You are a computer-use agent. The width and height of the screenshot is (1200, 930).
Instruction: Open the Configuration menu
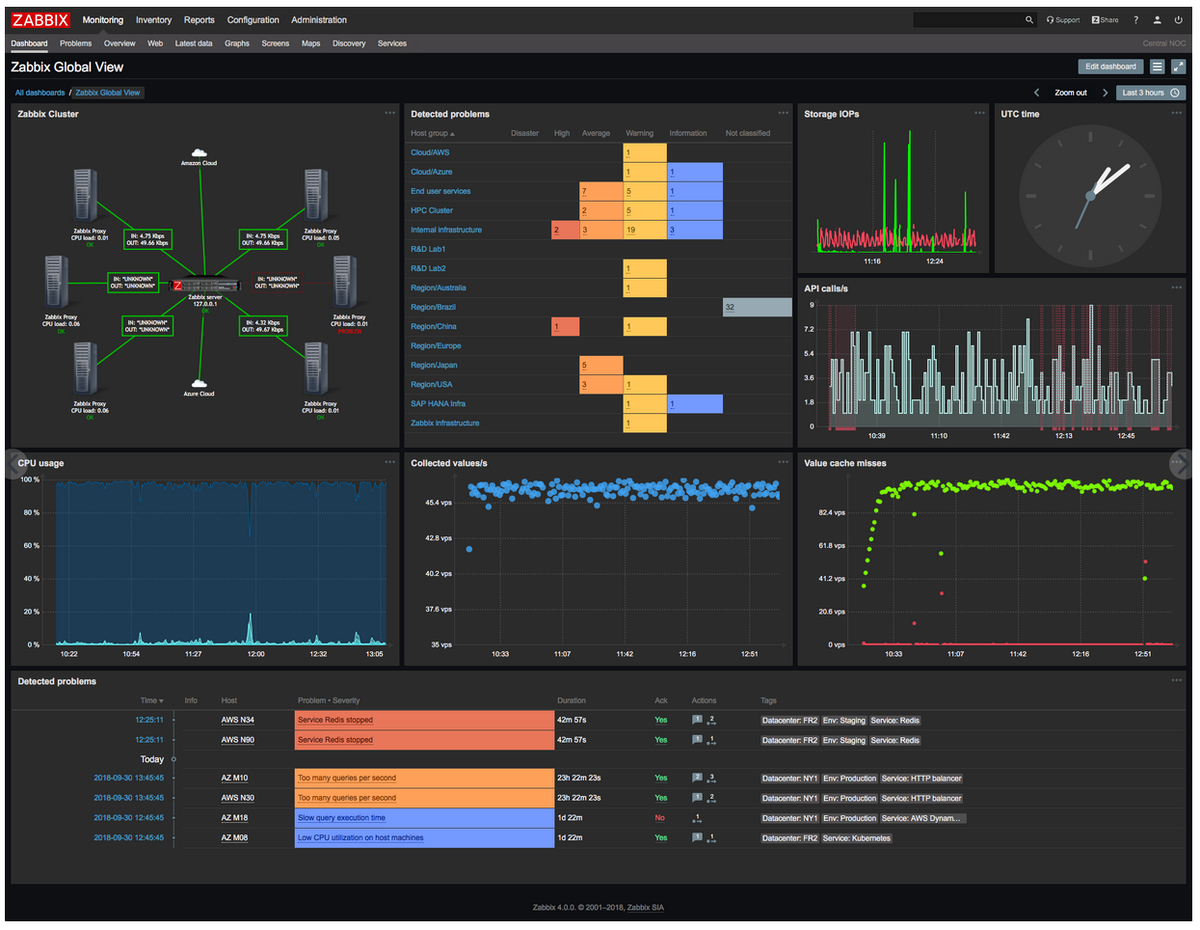(253, 20)
